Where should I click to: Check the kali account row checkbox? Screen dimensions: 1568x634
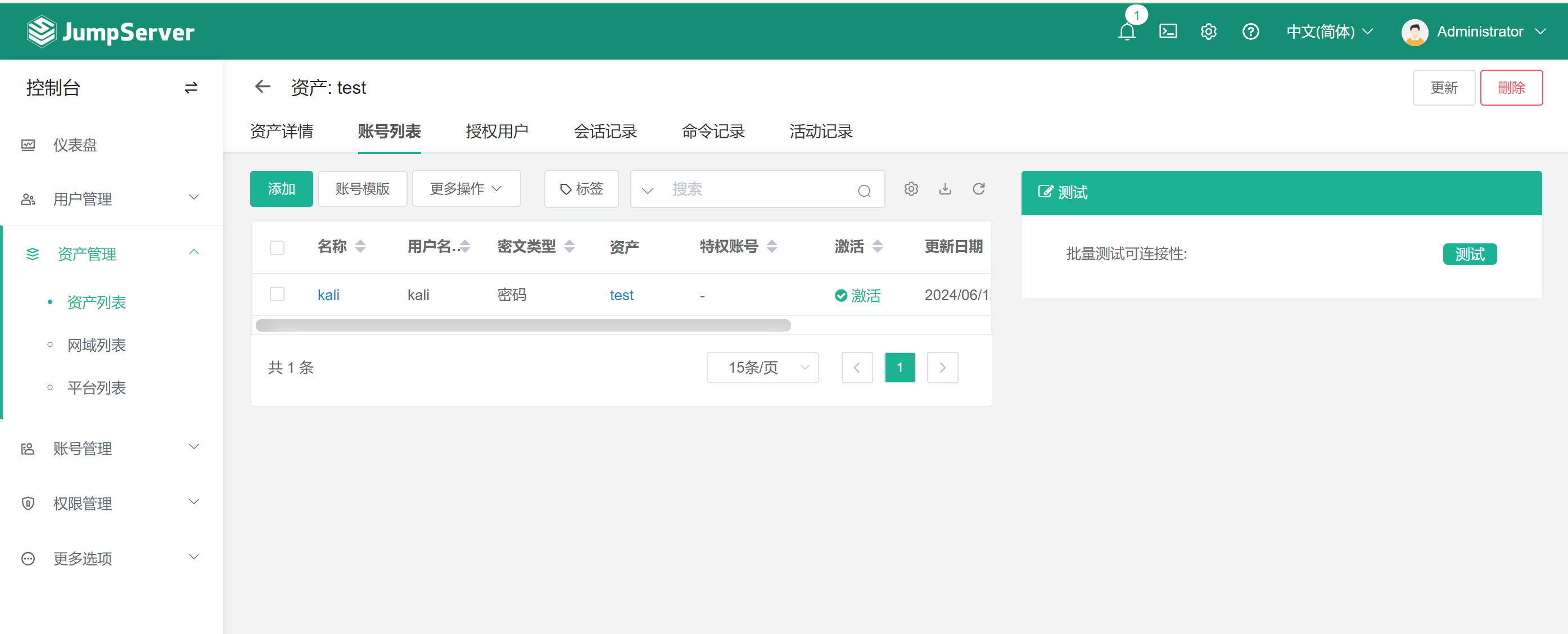(277, 295)
